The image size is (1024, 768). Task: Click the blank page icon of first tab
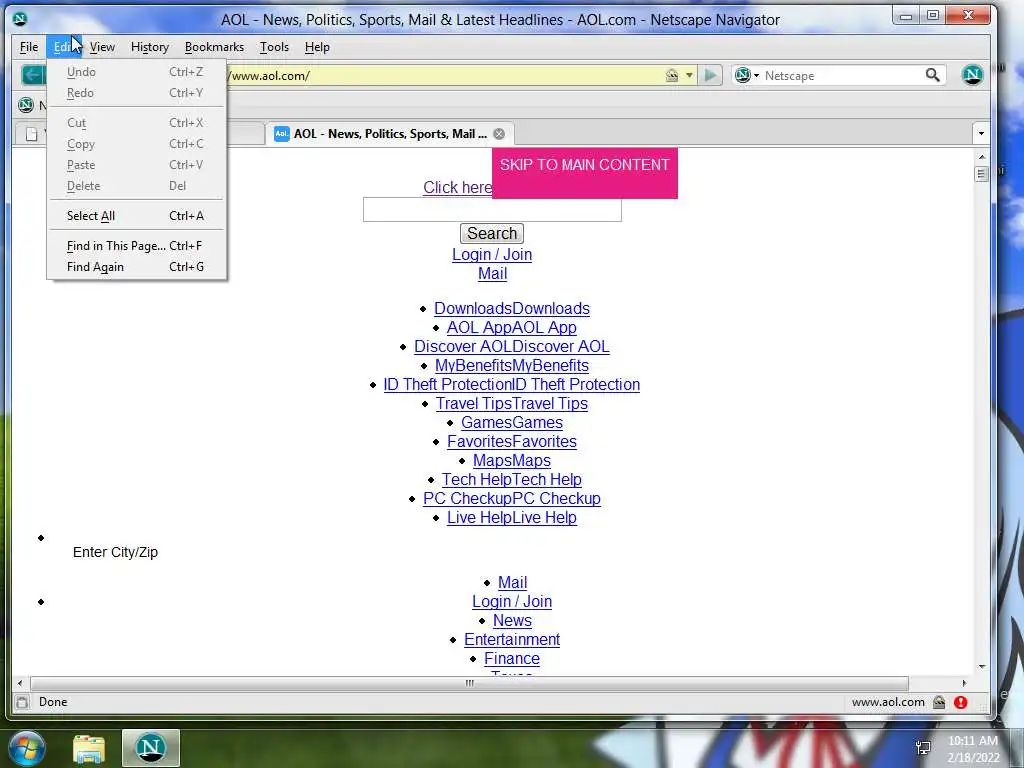[x=31, y=134]
